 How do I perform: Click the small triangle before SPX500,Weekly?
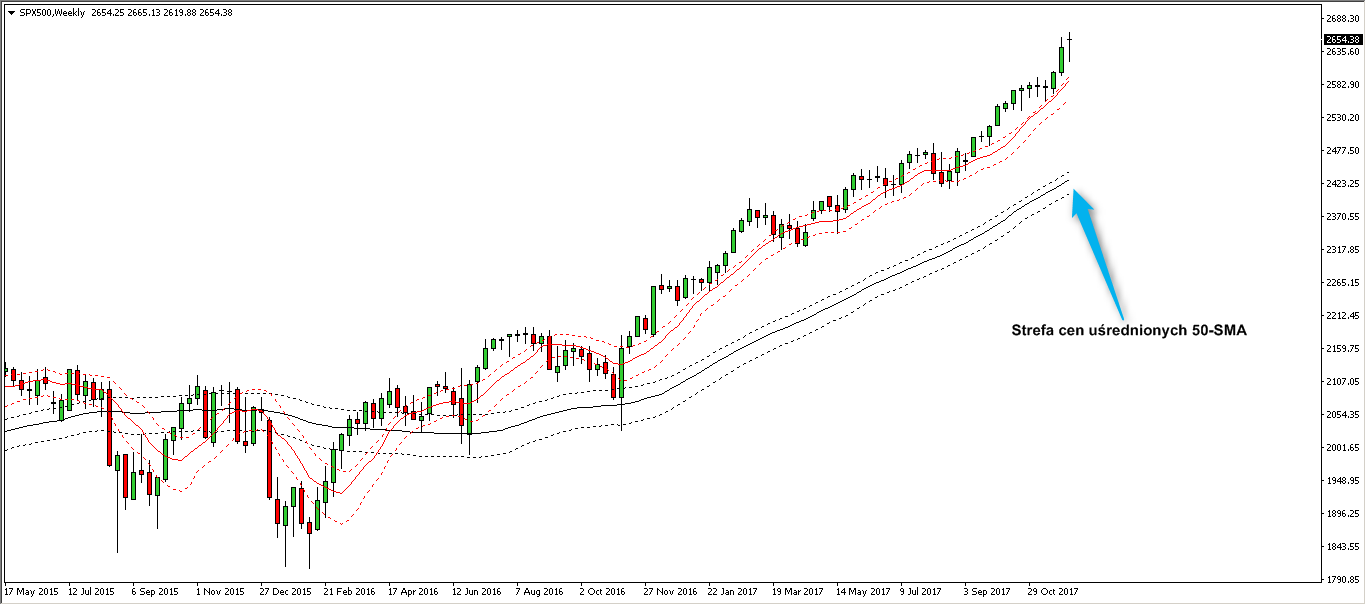coord(11,12)
